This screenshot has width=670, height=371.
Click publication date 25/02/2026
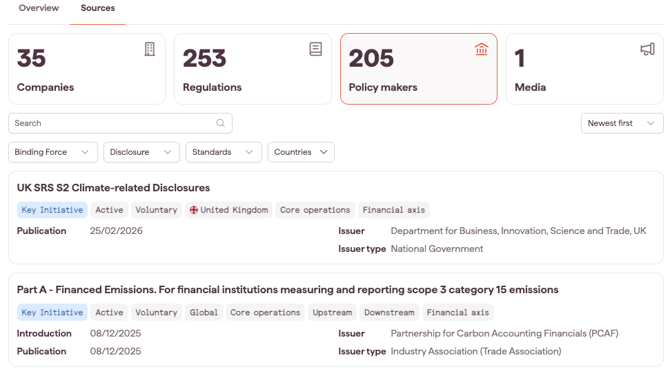[x=116, y=231]
